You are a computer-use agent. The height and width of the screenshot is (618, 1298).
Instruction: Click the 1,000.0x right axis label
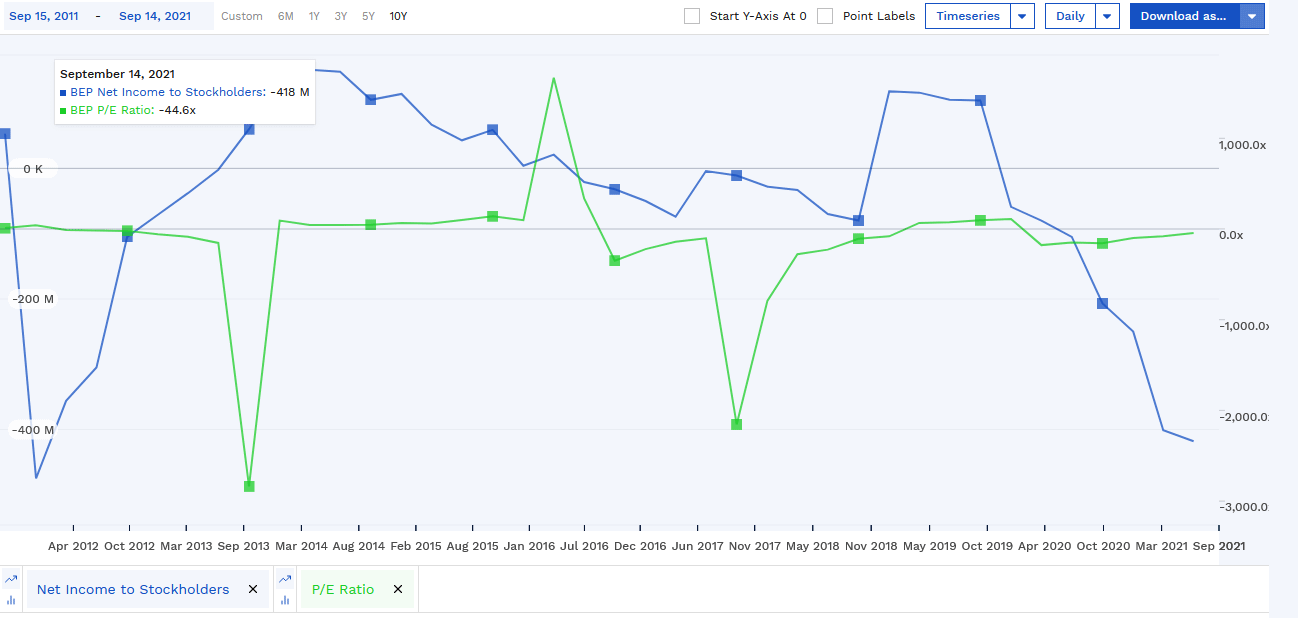1243,145
